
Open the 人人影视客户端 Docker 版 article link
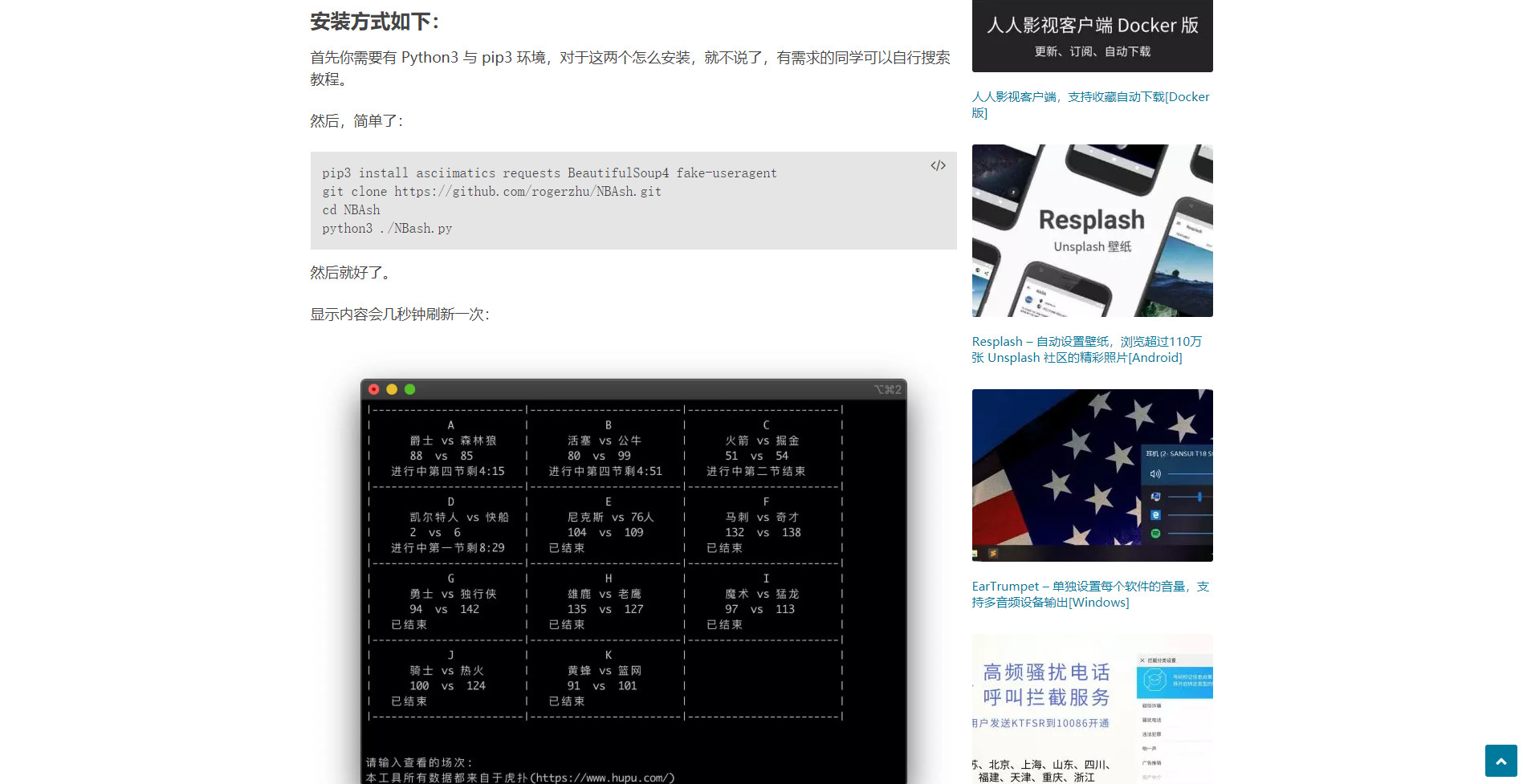click(1089, 104)
